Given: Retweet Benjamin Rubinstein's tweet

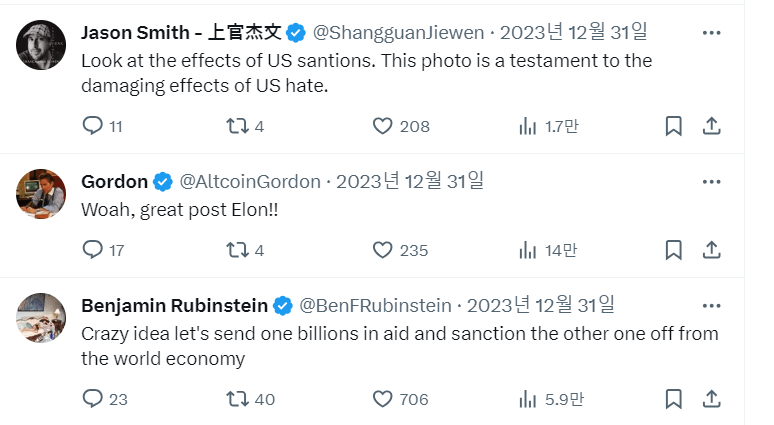Looking at the screenshot, I should (237, 399).
